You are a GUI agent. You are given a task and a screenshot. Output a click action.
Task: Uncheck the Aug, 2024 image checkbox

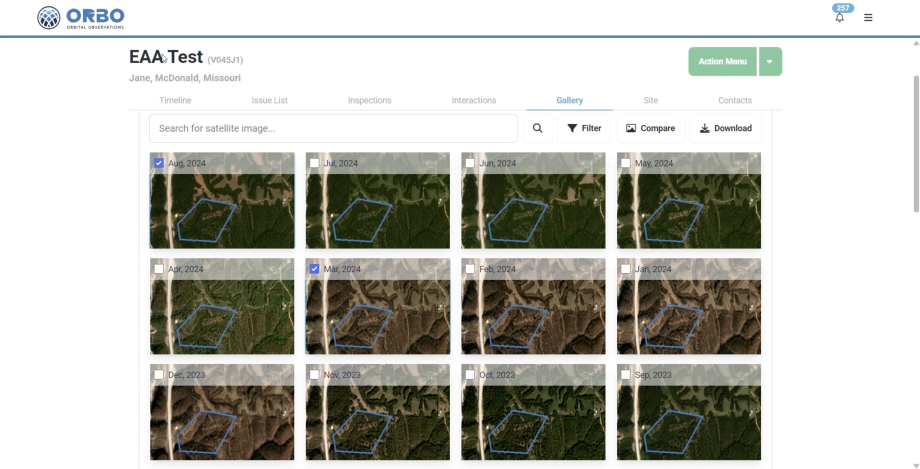(x=158, y=163)
